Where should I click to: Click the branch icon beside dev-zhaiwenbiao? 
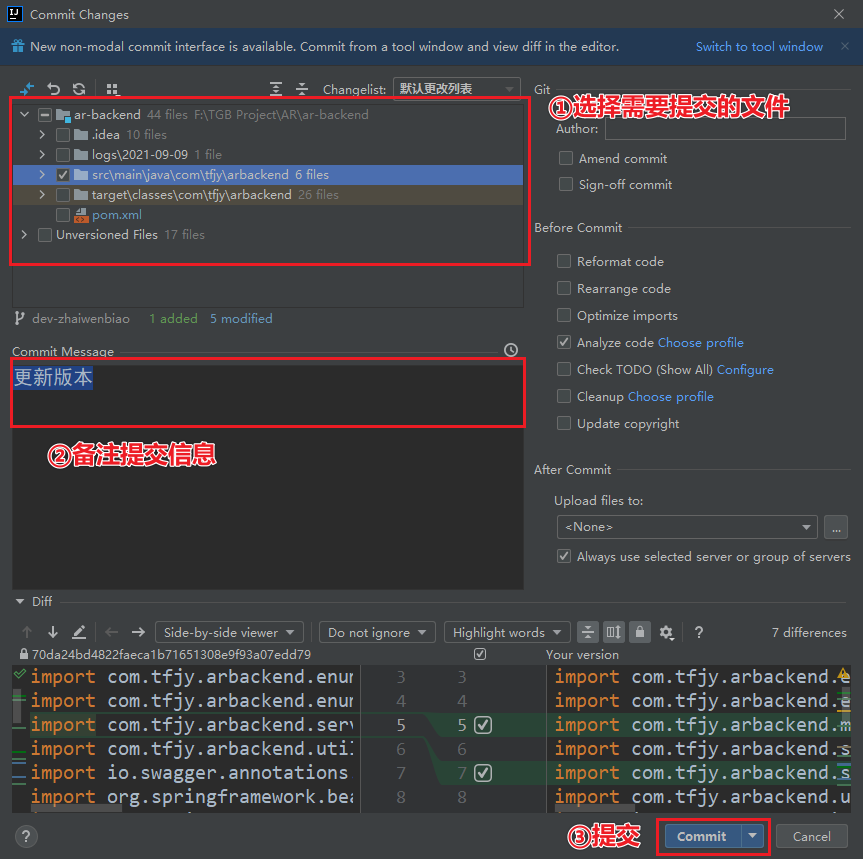[x=19, y=318]
